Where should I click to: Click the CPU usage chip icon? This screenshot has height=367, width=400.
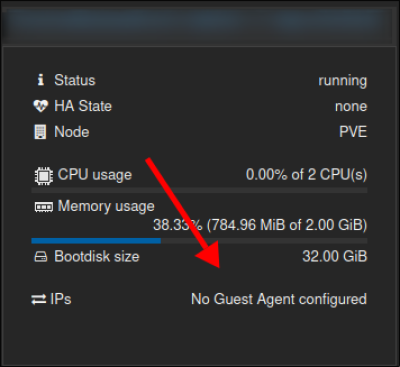point(44,176)
